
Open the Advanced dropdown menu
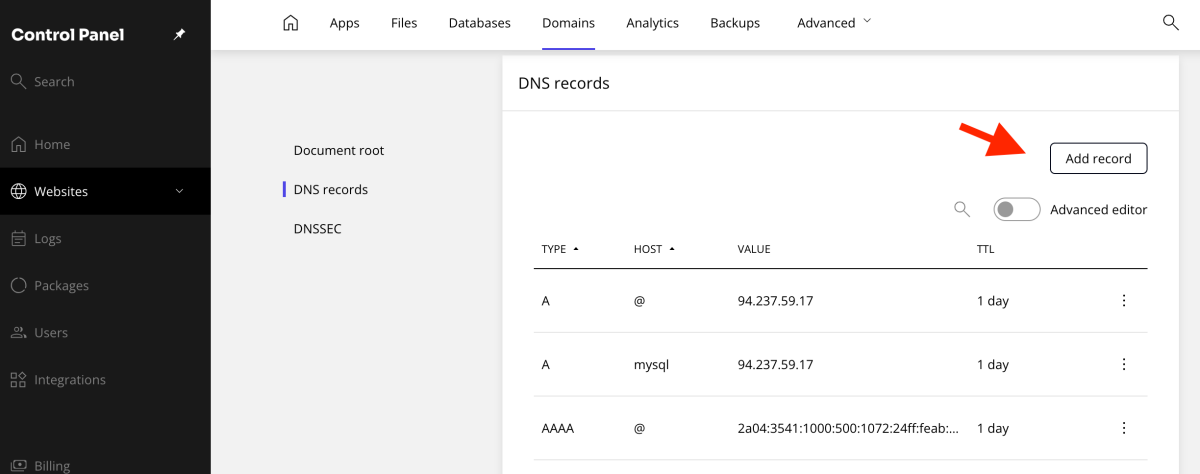click(834, 23)
